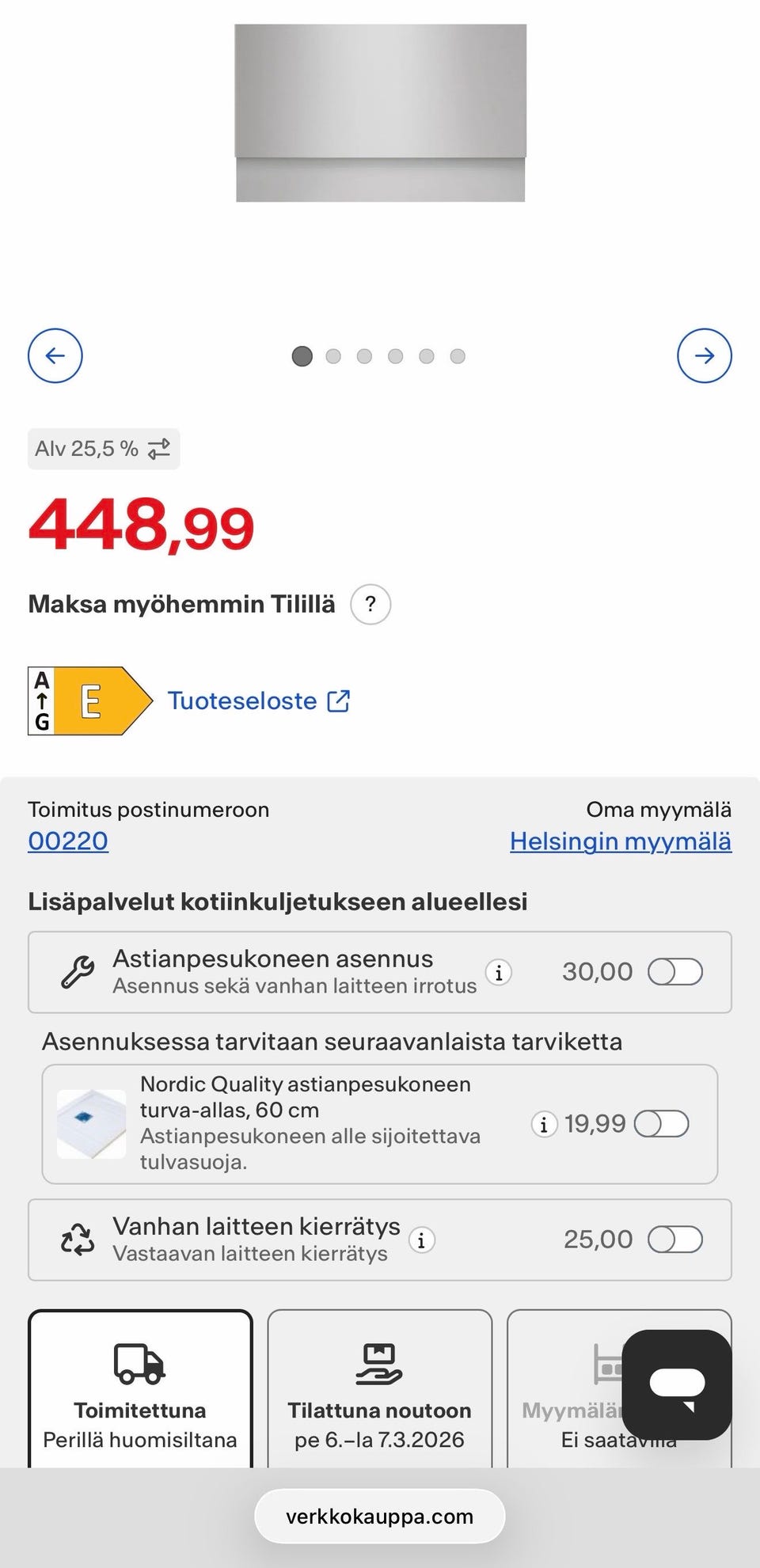Go to the next product image
This screenshot has height=1568, width=760.
pos(704,355)
